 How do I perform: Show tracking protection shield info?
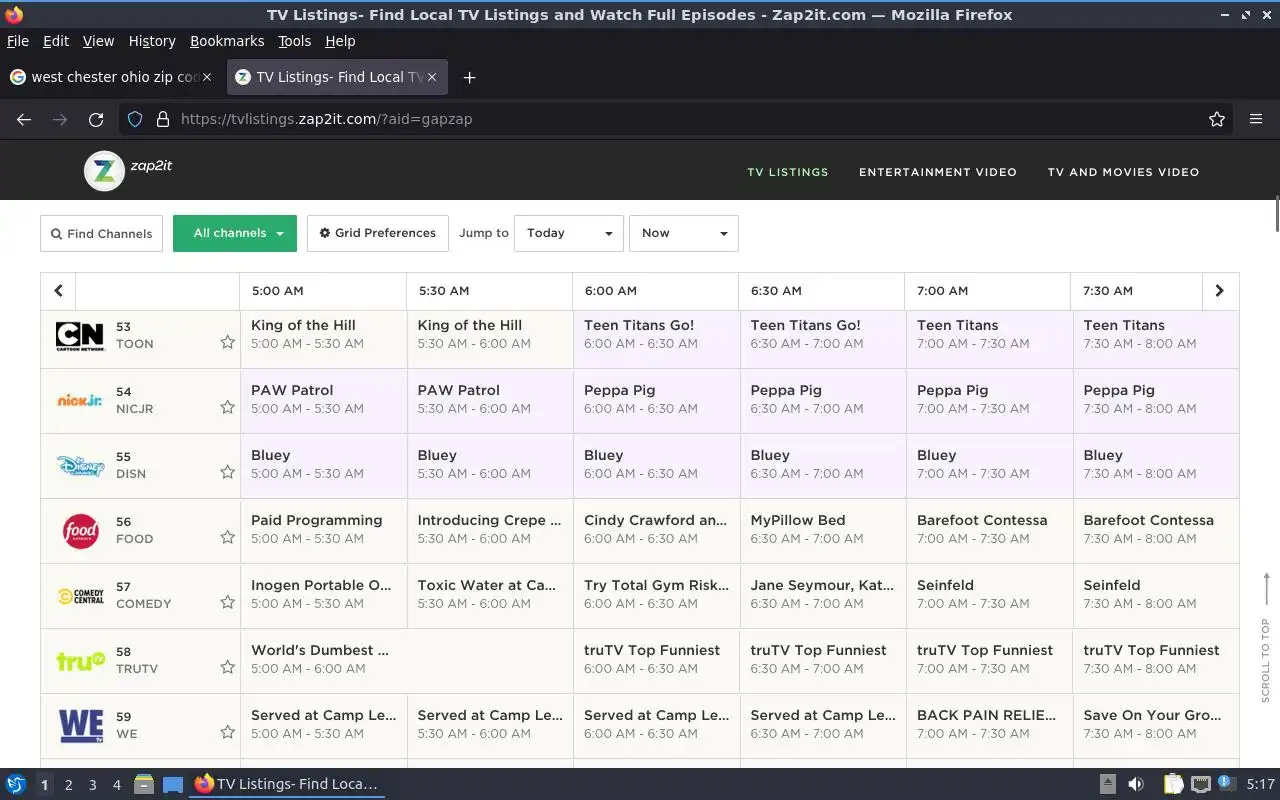[x=135, y=119]
